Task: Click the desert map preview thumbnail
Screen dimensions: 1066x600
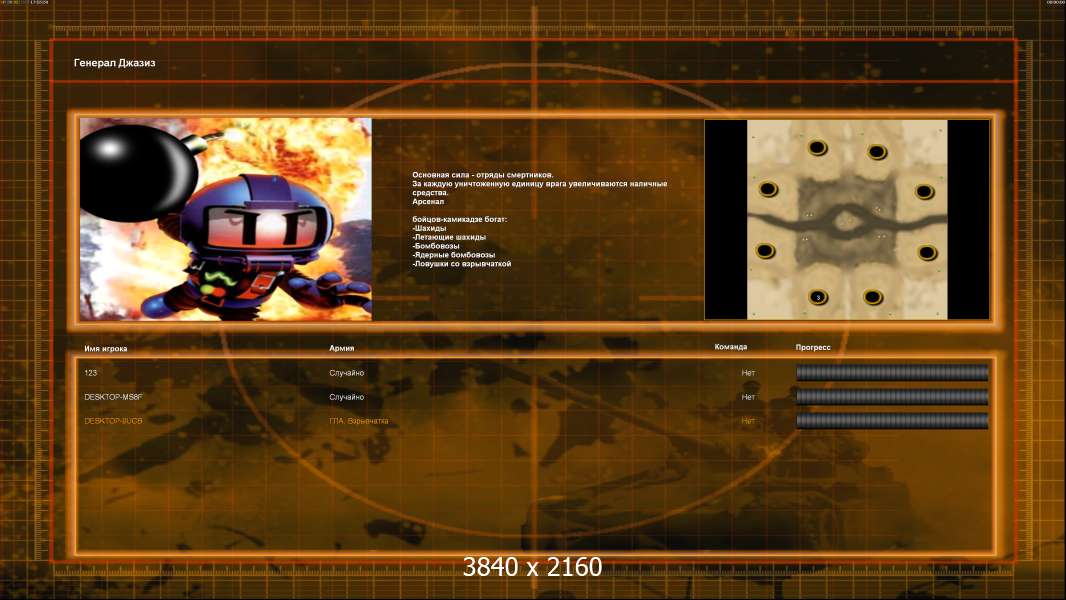Action: point(847,219)
